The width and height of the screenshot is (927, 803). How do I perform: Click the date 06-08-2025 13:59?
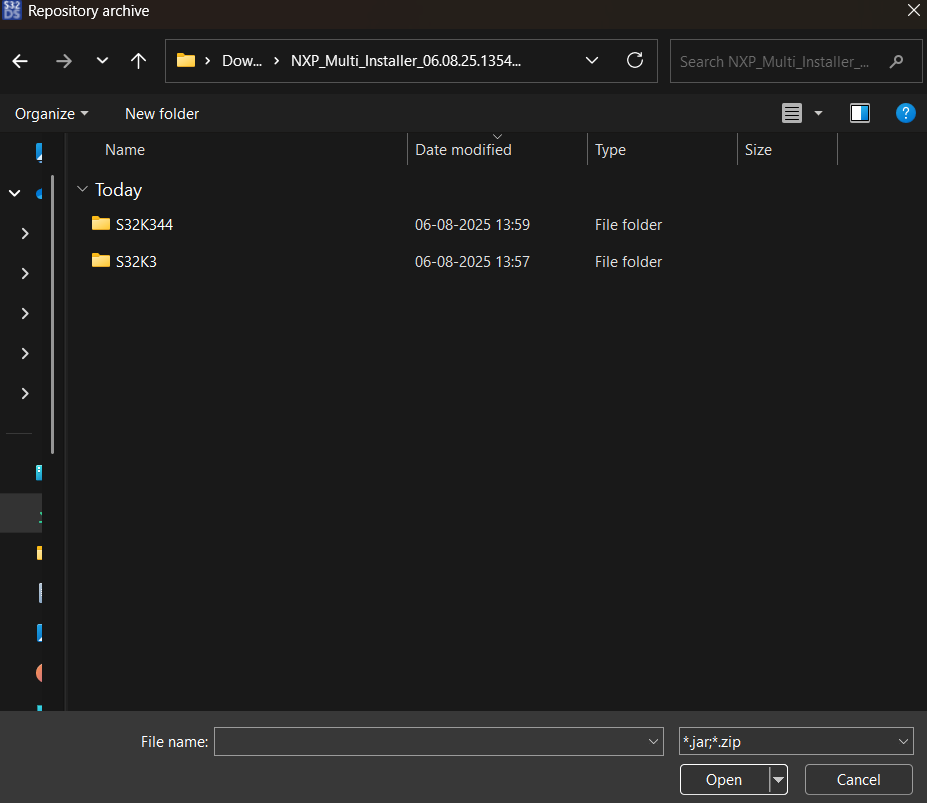[472, 225]
